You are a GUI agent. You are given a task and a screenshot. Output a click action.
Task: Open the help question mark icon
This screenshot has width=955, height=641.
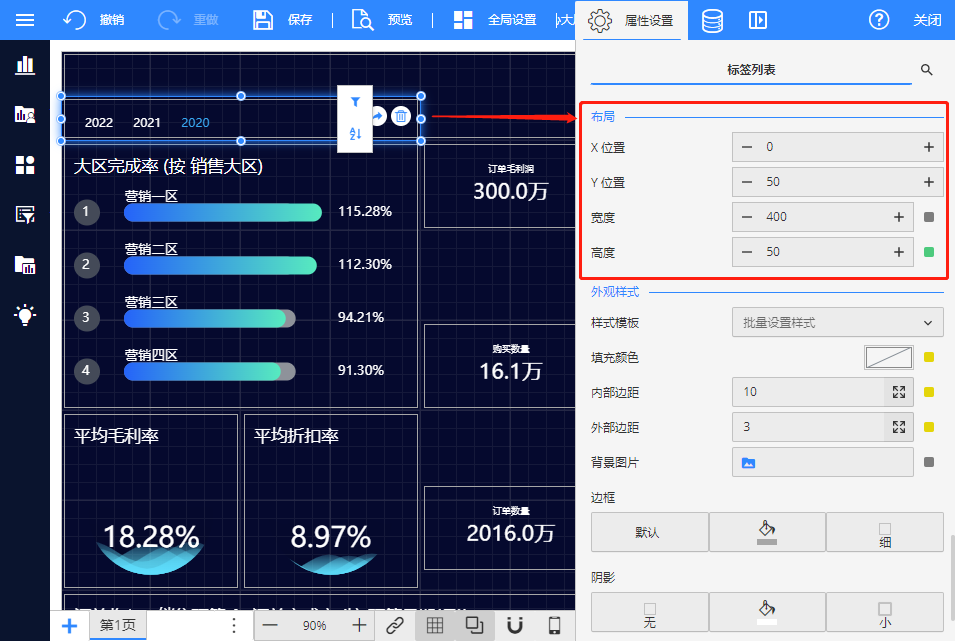(879, 20)
